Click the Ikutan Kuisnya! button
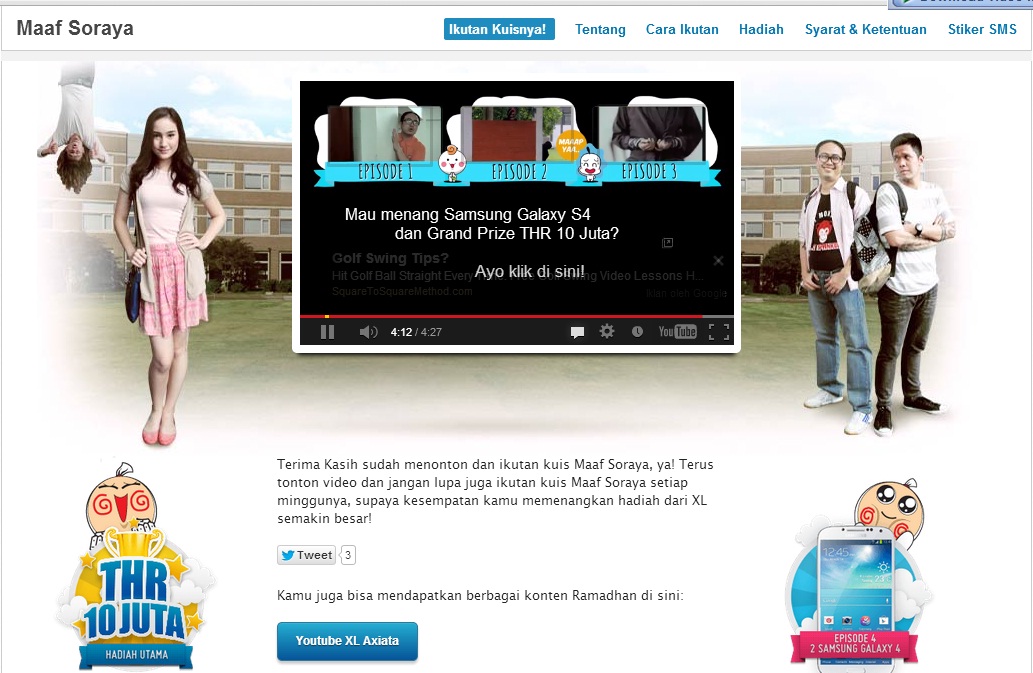The image size is (1033, 673). point(498,29)
